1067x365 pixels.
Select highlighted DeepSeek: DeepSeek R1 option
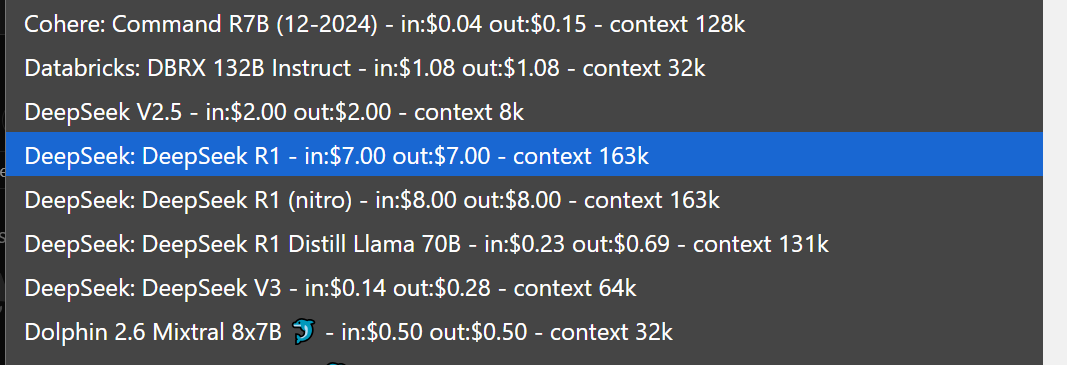pyautogui.click(x=524, y=155)
